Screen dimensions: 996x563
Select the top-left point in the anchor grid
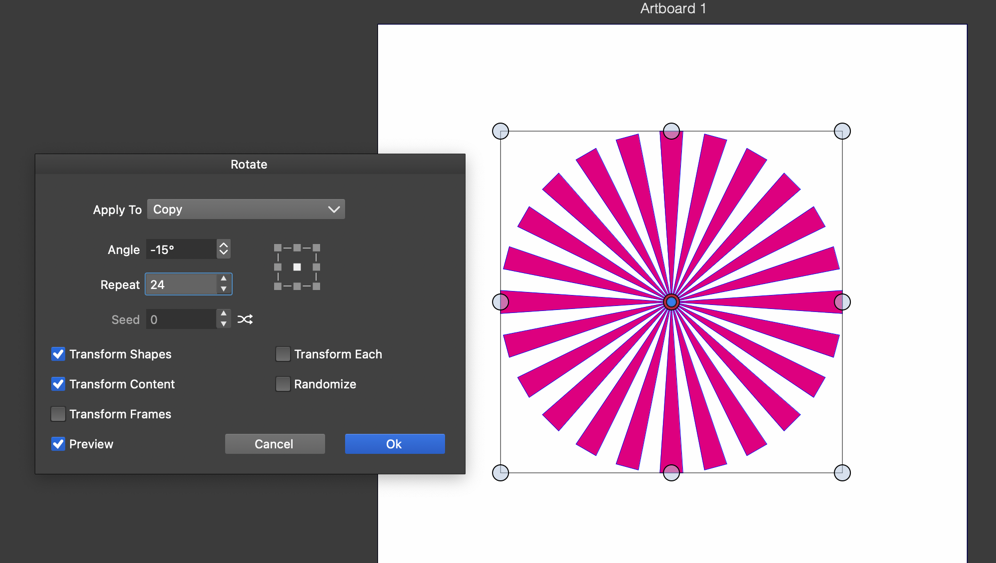click(x=278, y=248)
